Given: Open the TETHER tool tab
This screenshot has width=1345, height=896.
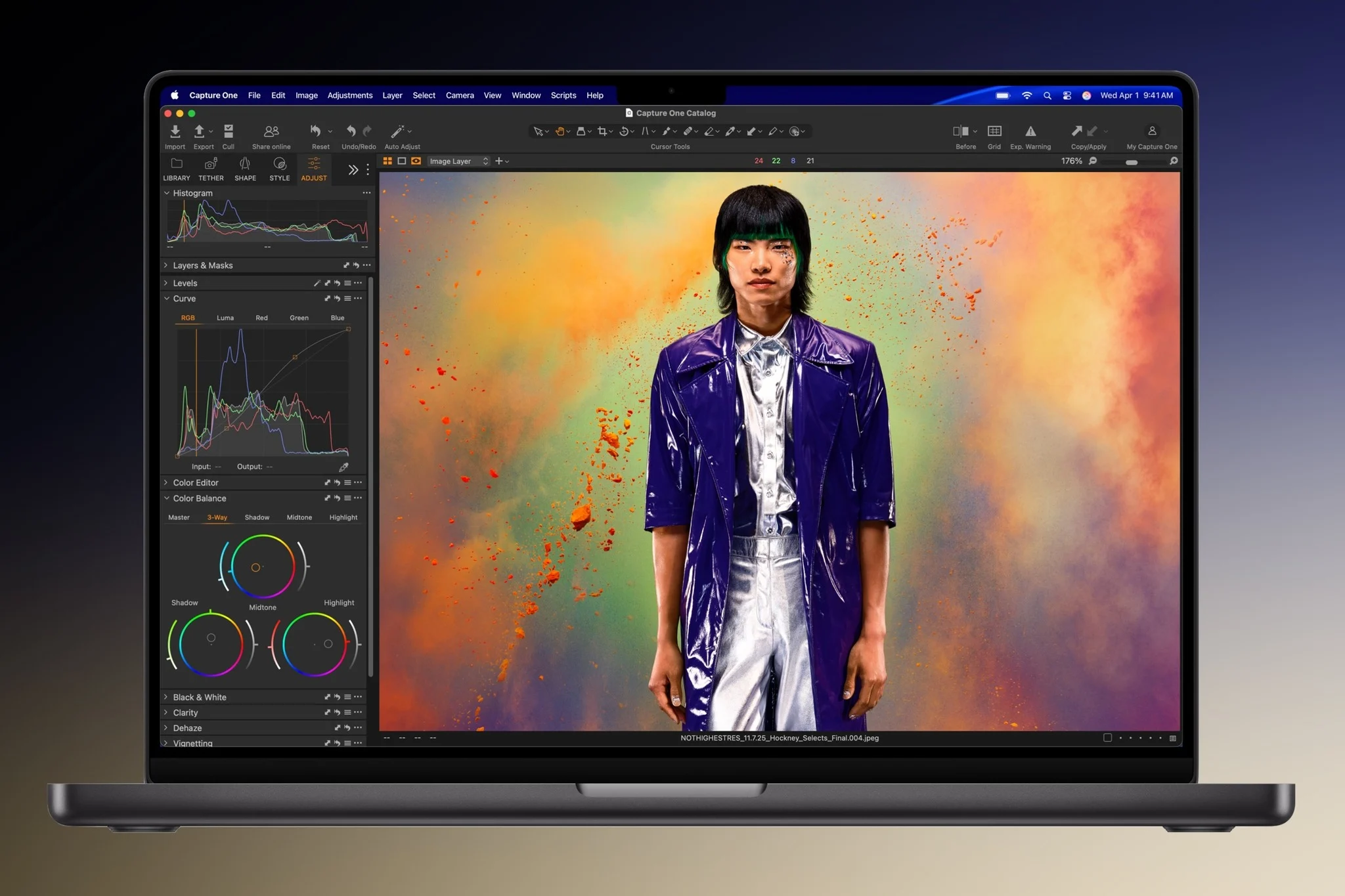Looking at the screenshot, I should [x=211, y=169].
